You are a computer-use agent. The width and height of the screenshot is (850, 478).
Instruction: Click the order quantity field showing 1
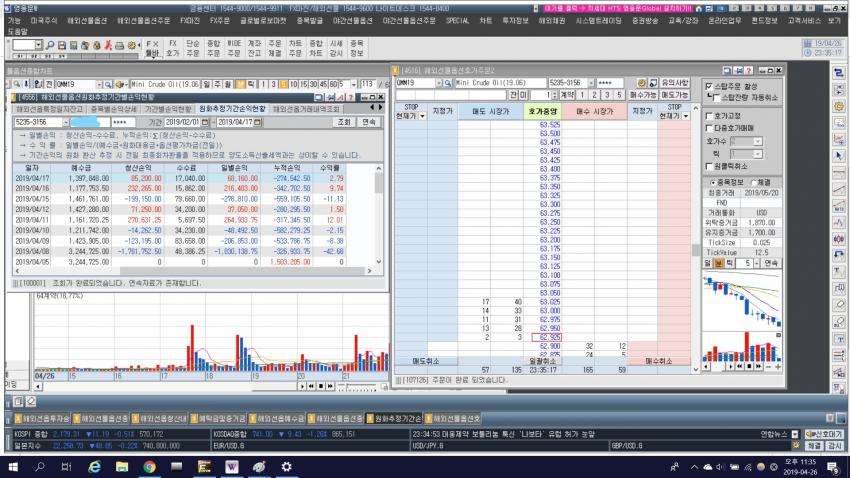[541, 95]
